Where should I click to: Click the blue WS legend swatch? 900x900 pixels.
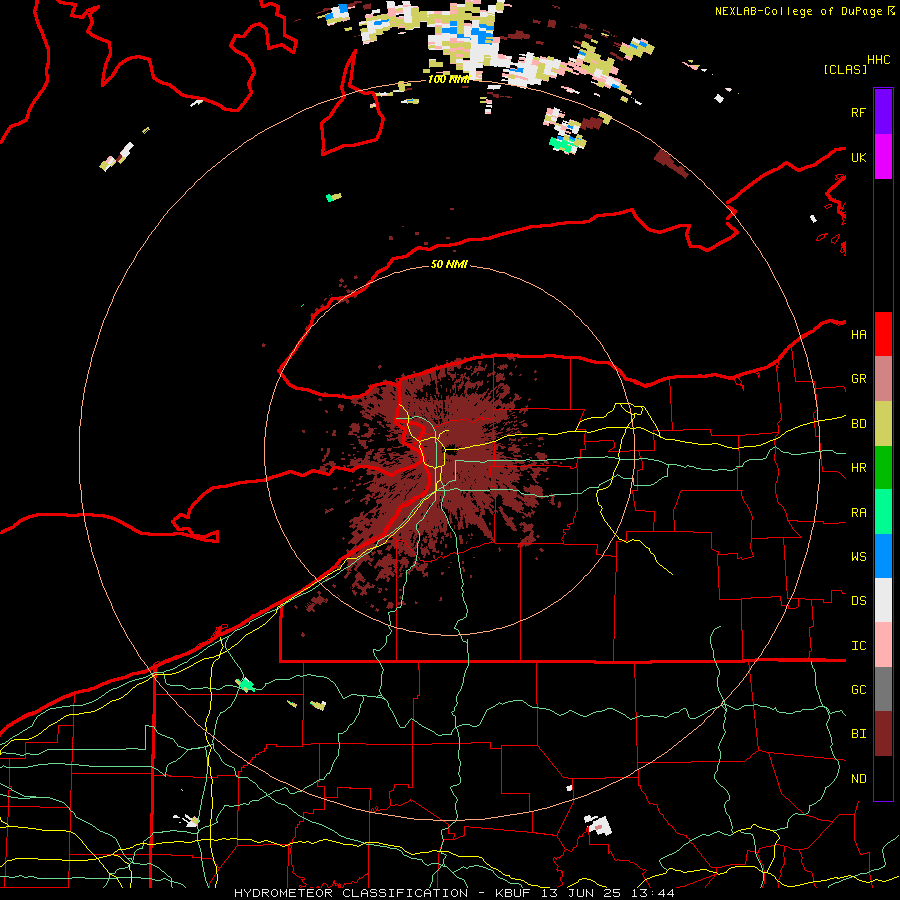point(883,556)
